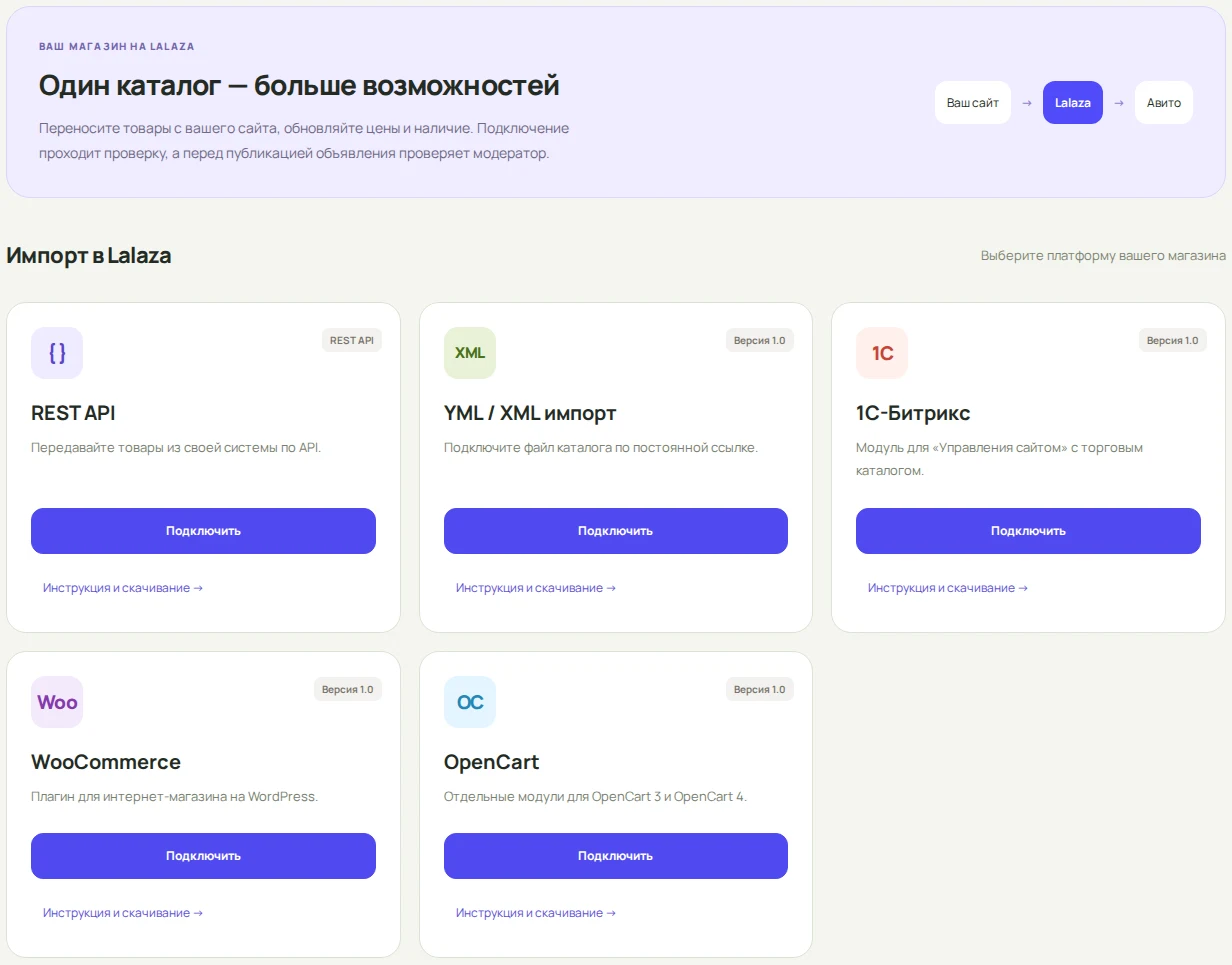
Task: Click the REST API curly braces icon
Action: pyautogui.click(x=57, y=353)
